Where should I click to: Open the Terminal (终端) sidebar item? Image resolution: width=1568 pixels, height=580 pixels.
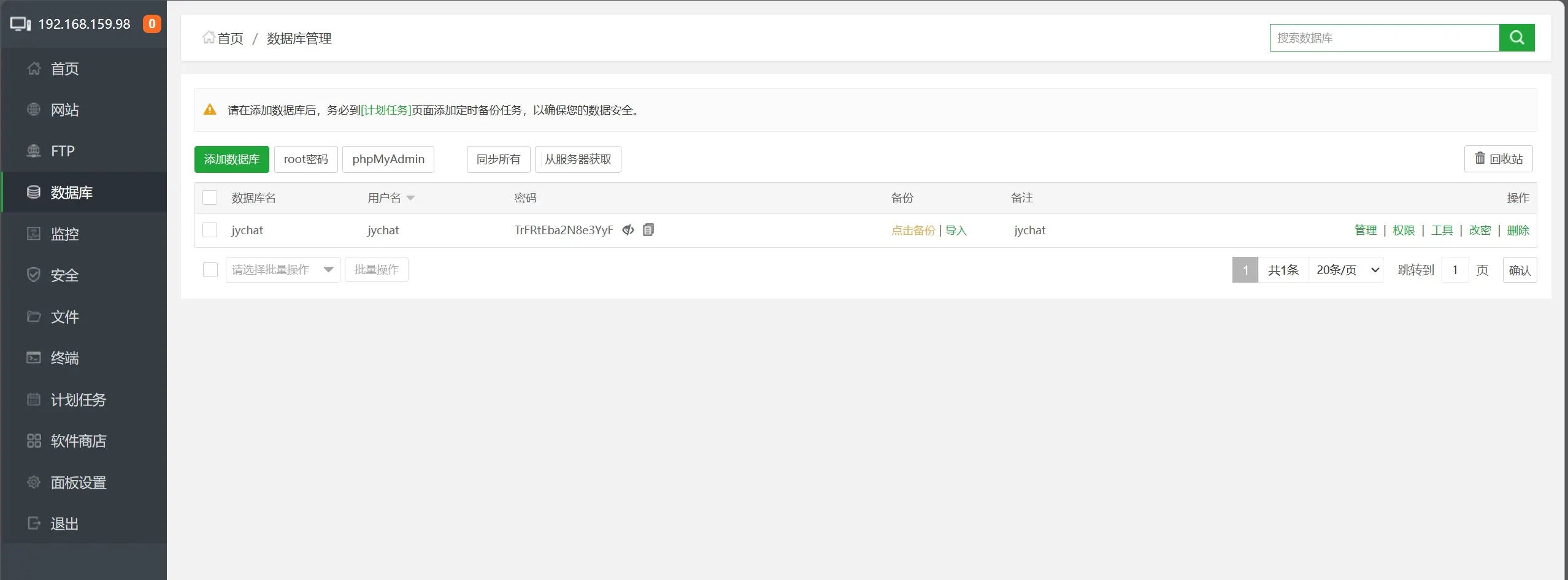(x=64, y=358)
